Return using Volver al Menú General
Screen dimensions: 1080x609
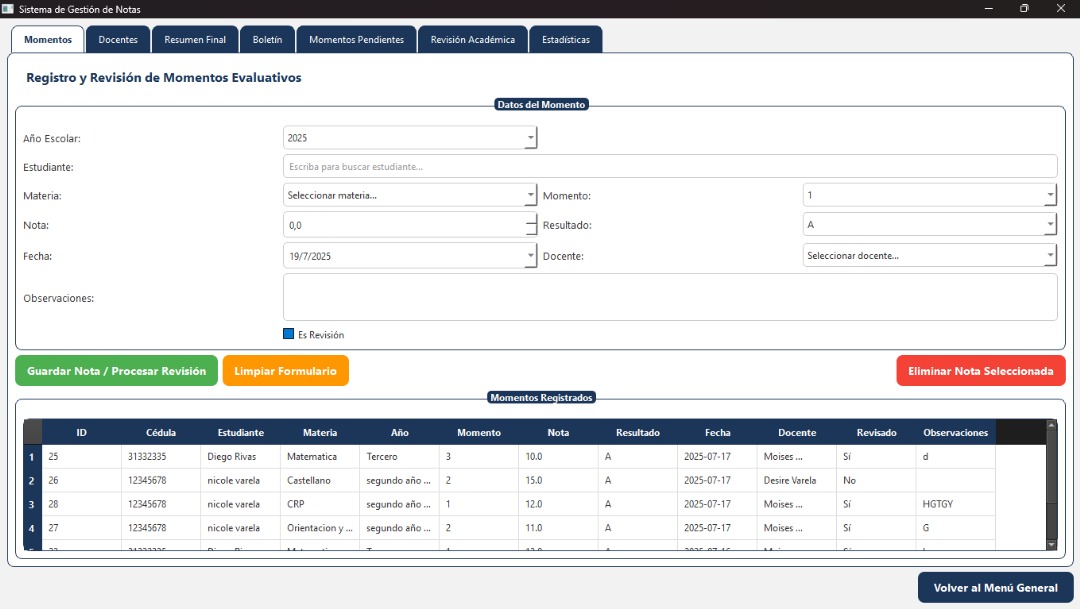coord(995,588)
